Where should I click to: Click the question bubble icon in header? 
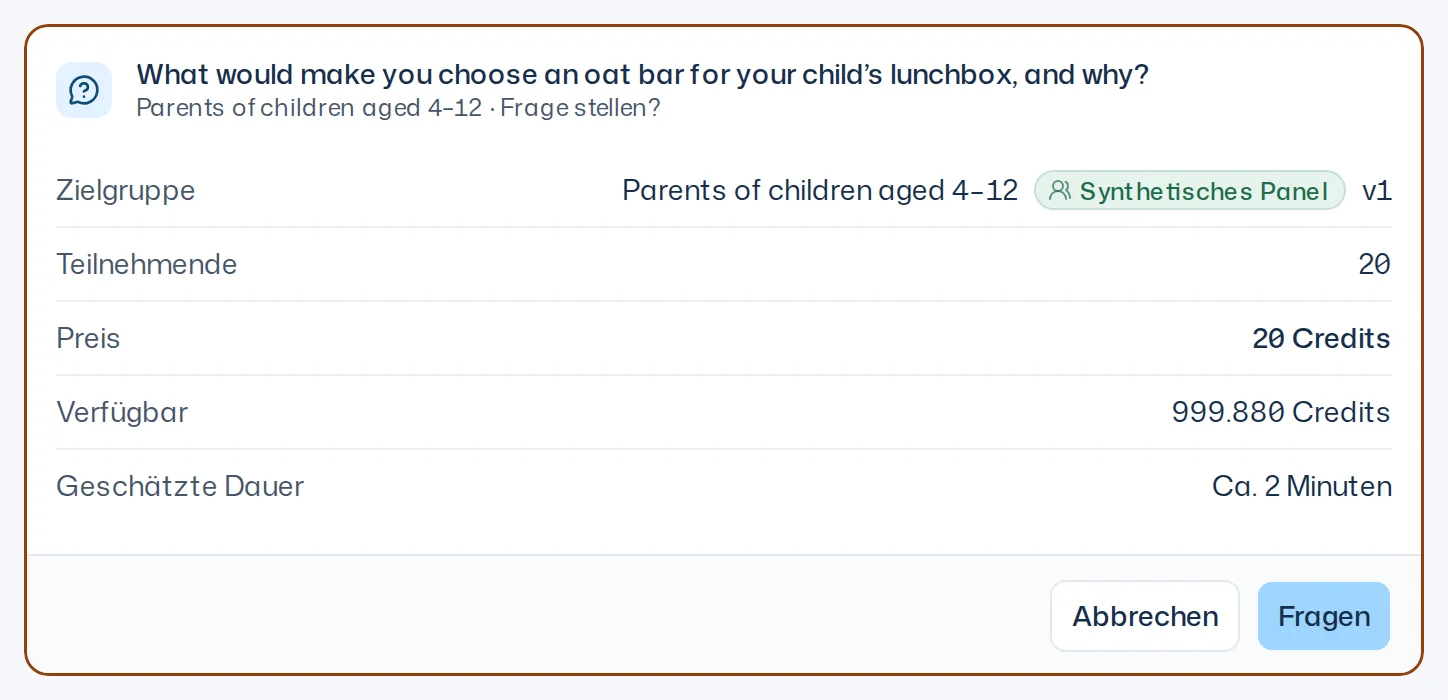pyautogui.click(x=84, y=90)
